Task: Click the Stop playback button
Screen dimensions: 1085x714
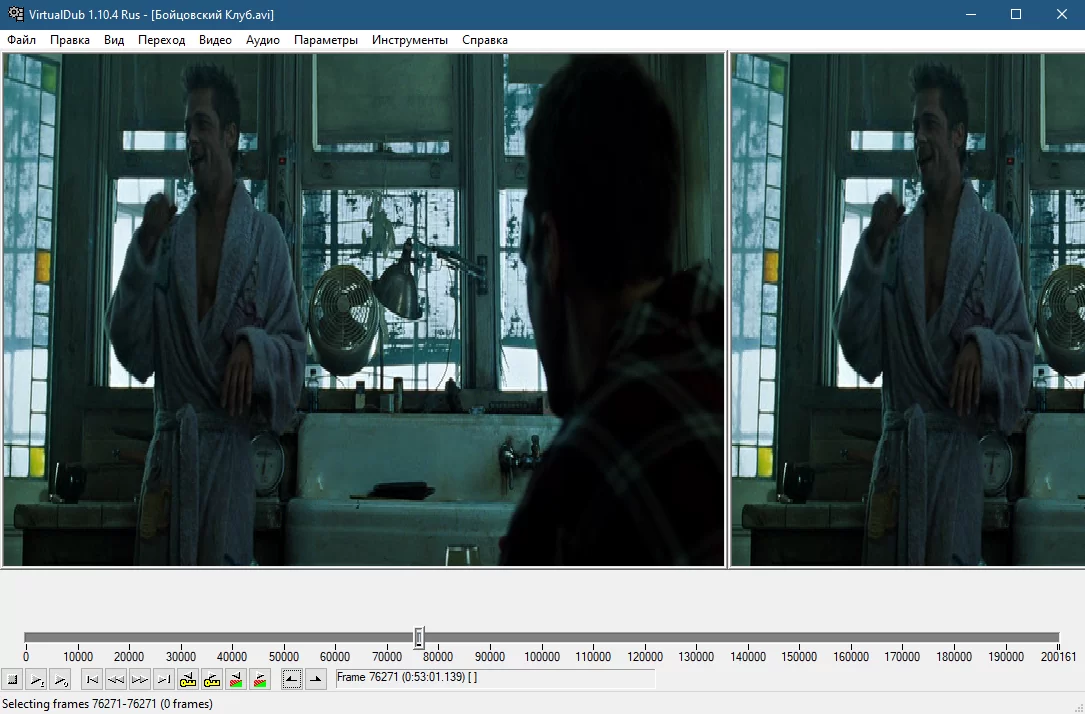Action: (12, 680)
